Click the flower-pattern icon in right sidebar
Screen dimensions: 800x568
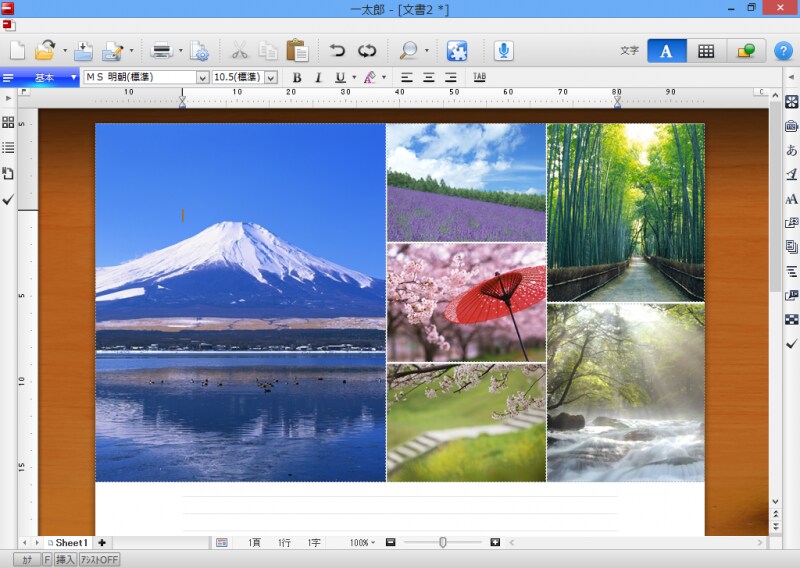[791, 102]
